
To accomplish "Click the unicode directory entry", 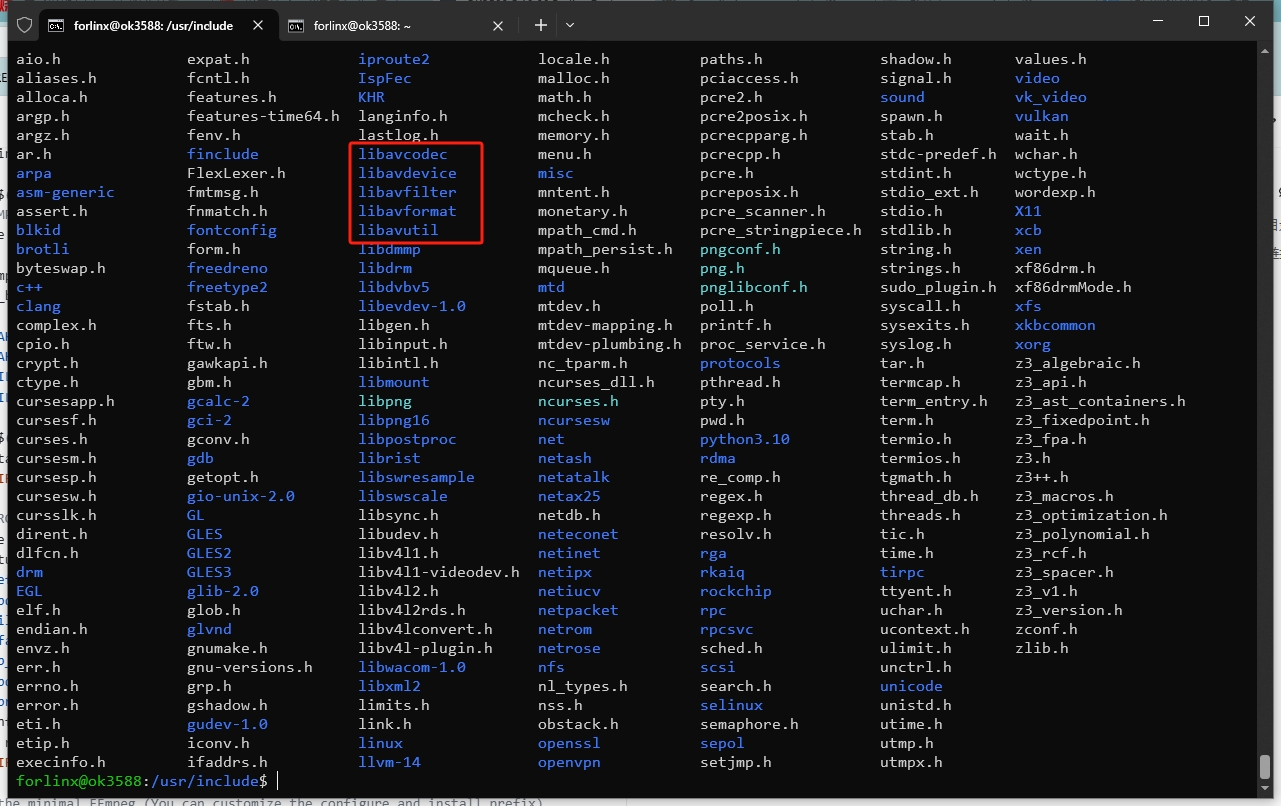I will click(x=911, y=686).
